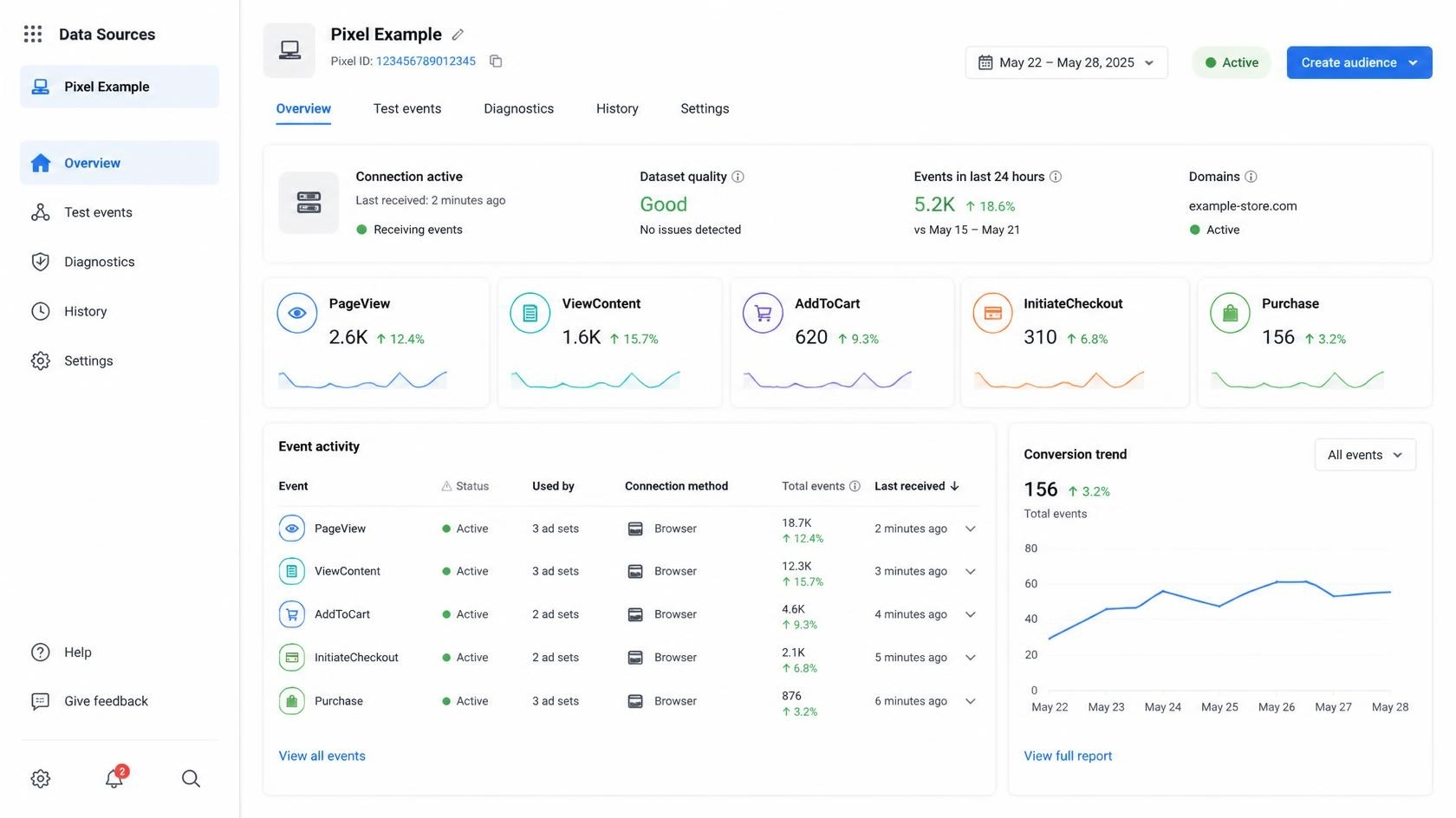Image resolution: width=1456 pixels, height=818 pixels.
Task: Open the View full report link
Action: tap(1068, 756)
